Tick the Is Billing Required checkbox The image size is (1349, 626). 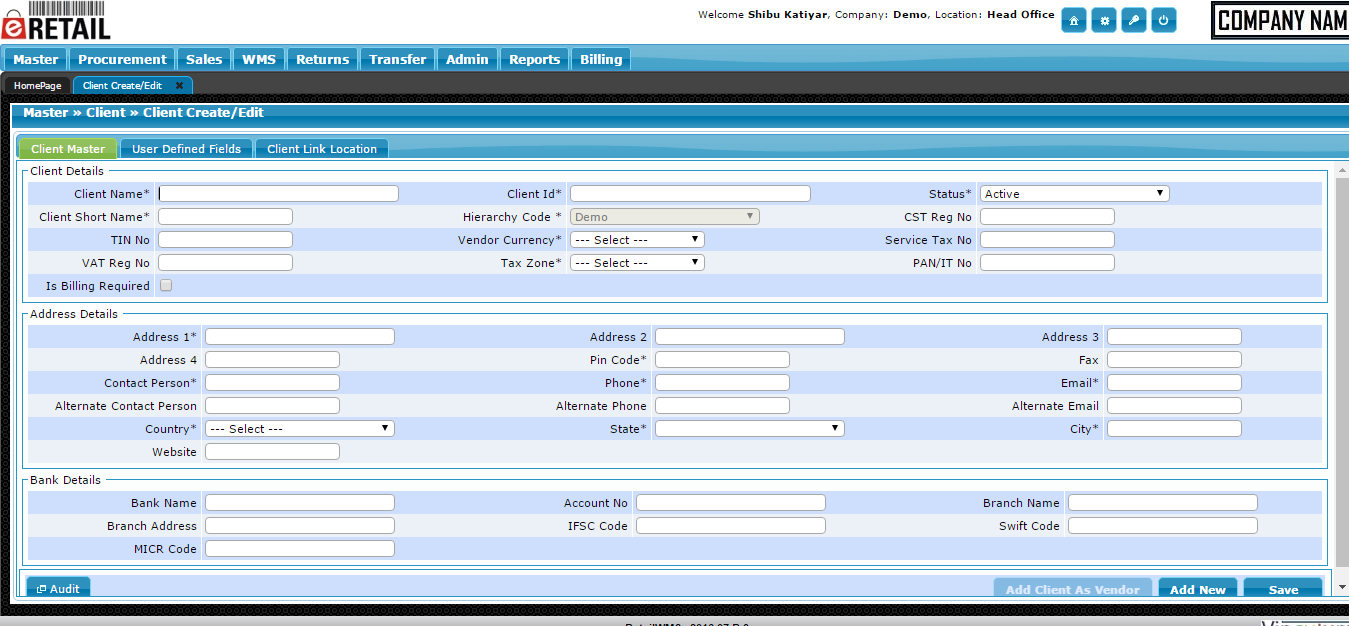click(166, 285)
